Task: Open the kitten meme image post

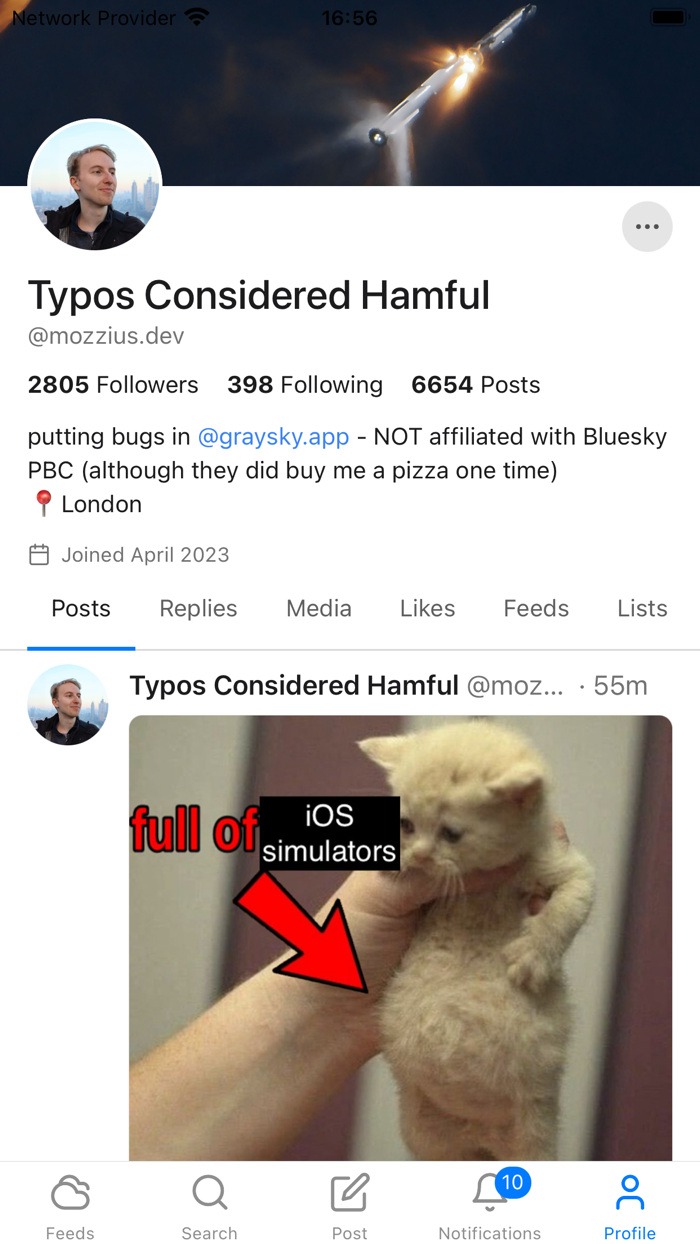Action: point(400,938)
